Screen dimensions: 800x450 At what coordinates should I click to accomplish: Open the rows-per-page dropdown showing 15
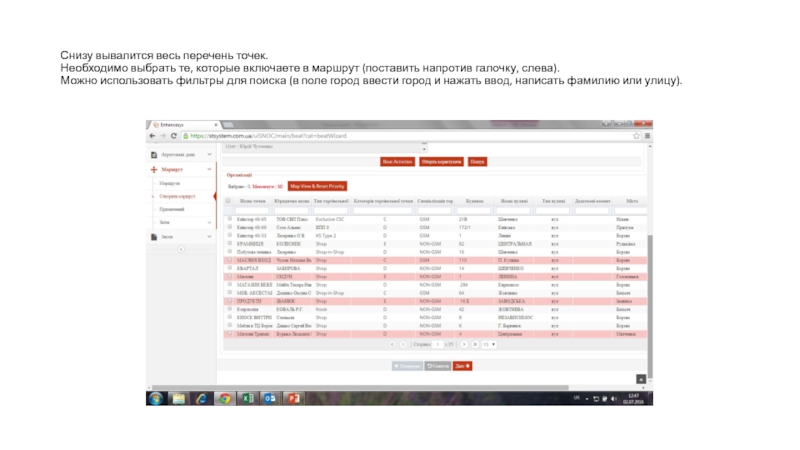[x=487, y=343]
